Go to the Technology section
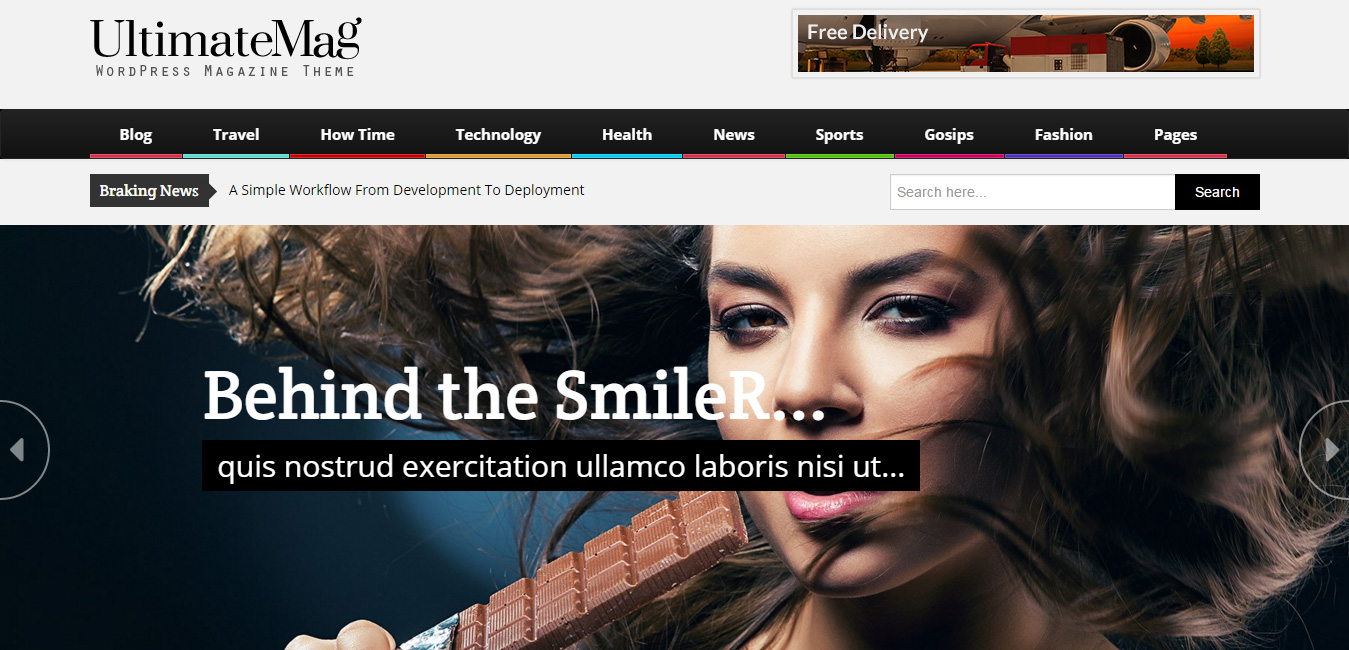This screenshot has width=1349, height=650. click(498, 134)
